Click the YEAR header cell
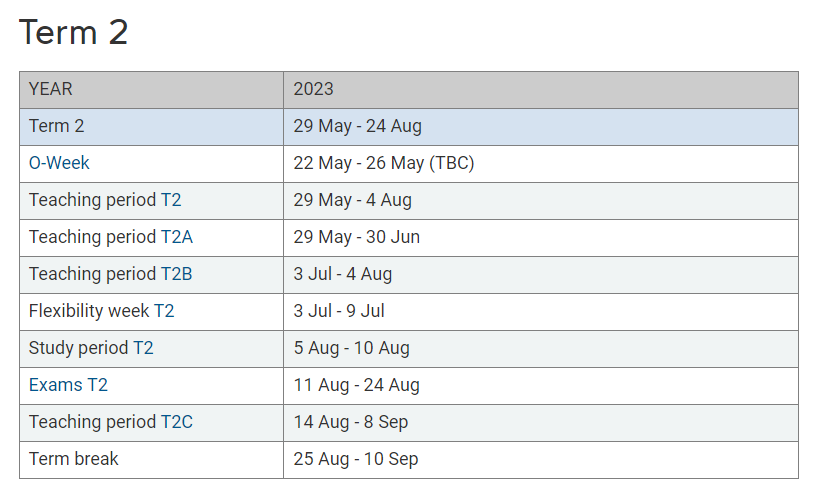The image size is (825, 501). (x=152, y=90)
